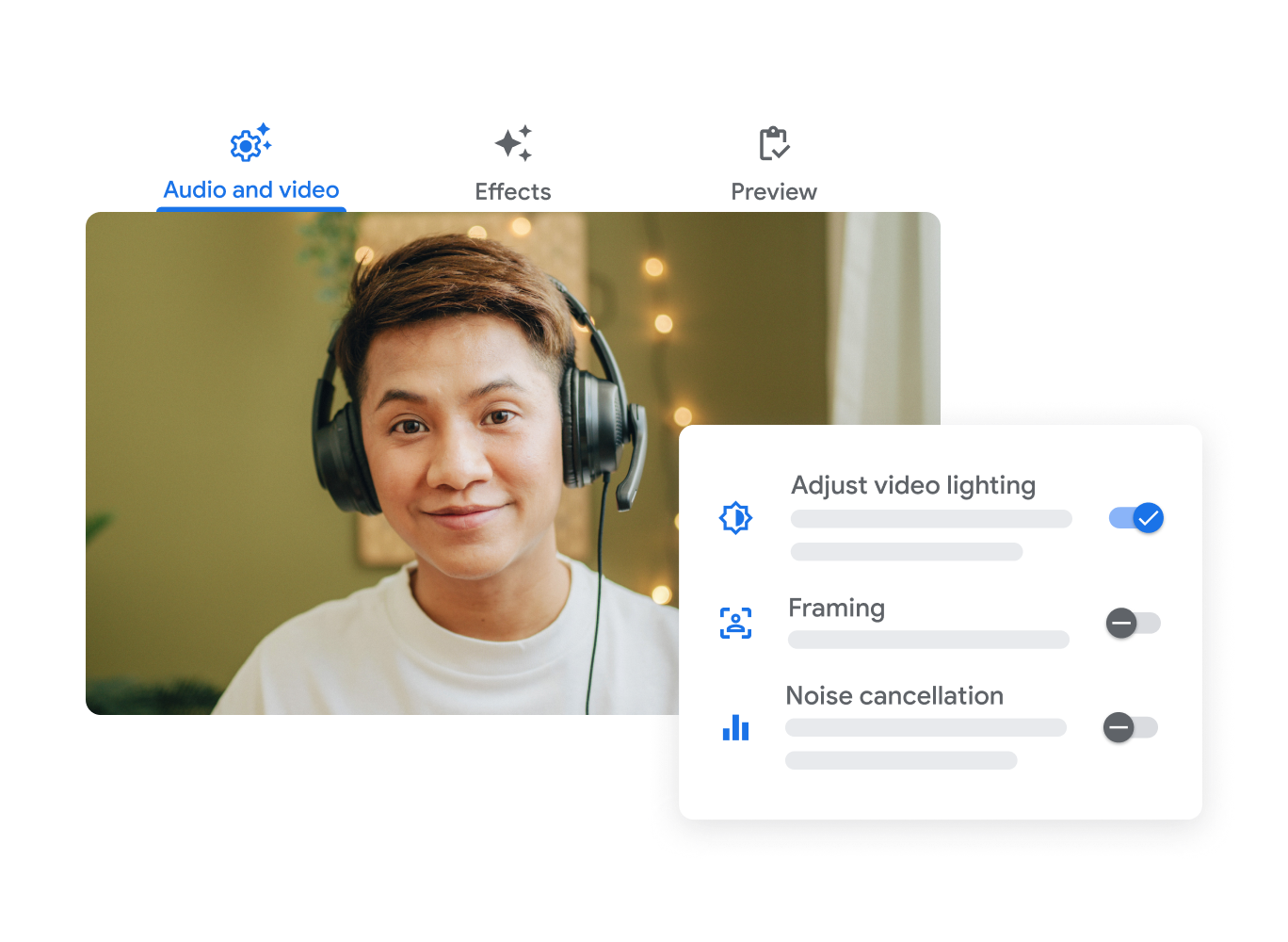The height and width of the screenshot is (942, 1288).
Task: Switch to the Effects tab
Action: click(513, 191)
